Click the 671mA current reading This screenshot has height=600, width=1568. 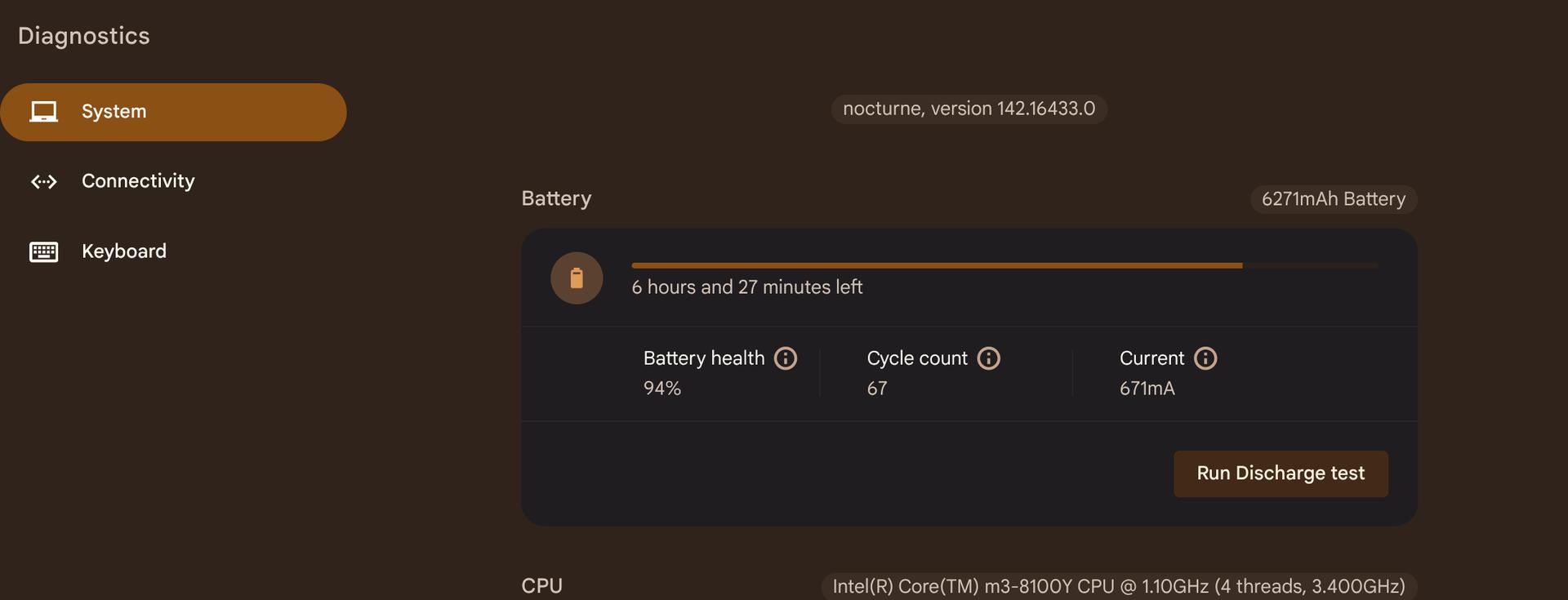pyautogui.click(x=1147, y=389)
